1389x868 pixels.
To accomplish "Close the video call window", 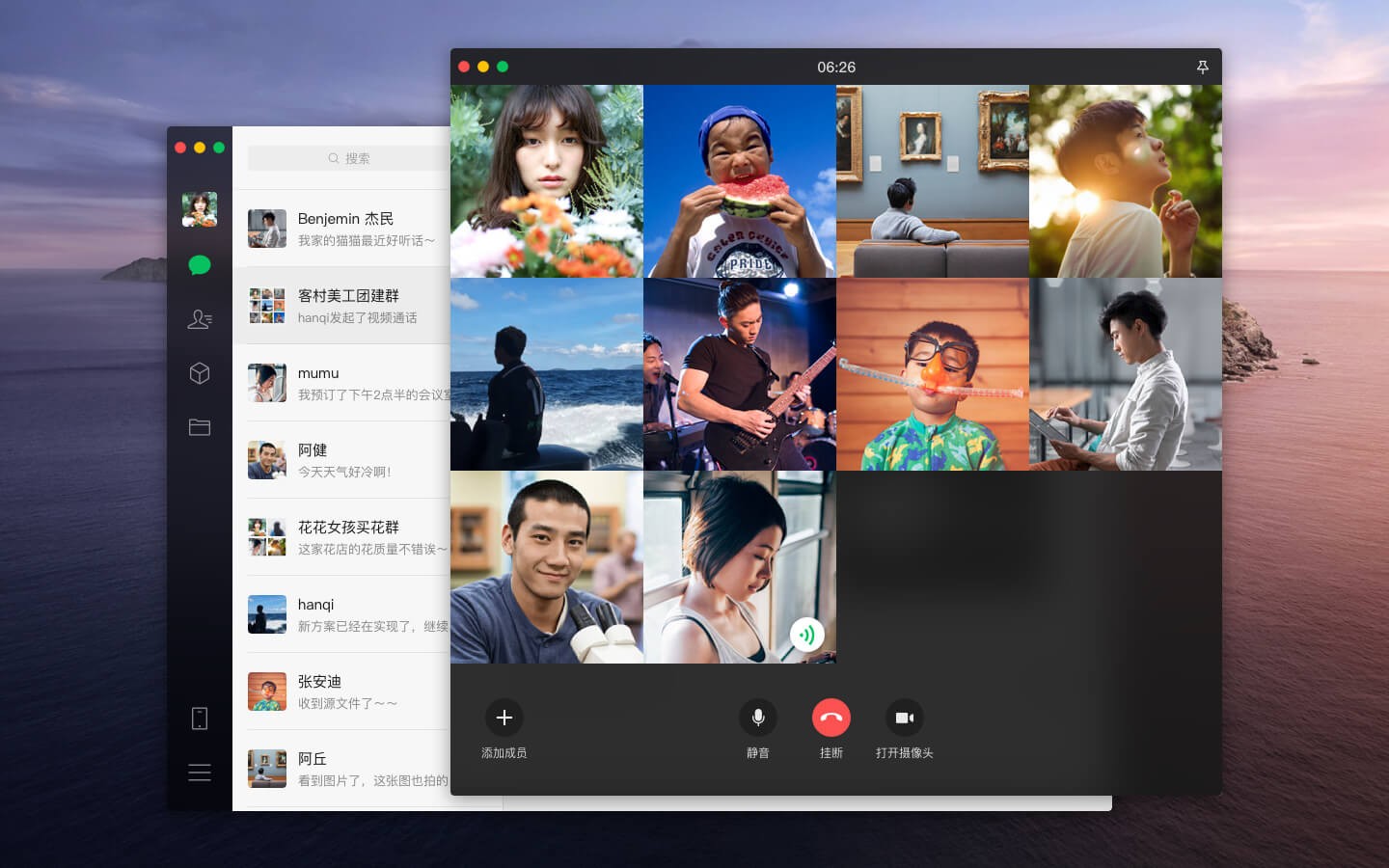I will point(464,67).
